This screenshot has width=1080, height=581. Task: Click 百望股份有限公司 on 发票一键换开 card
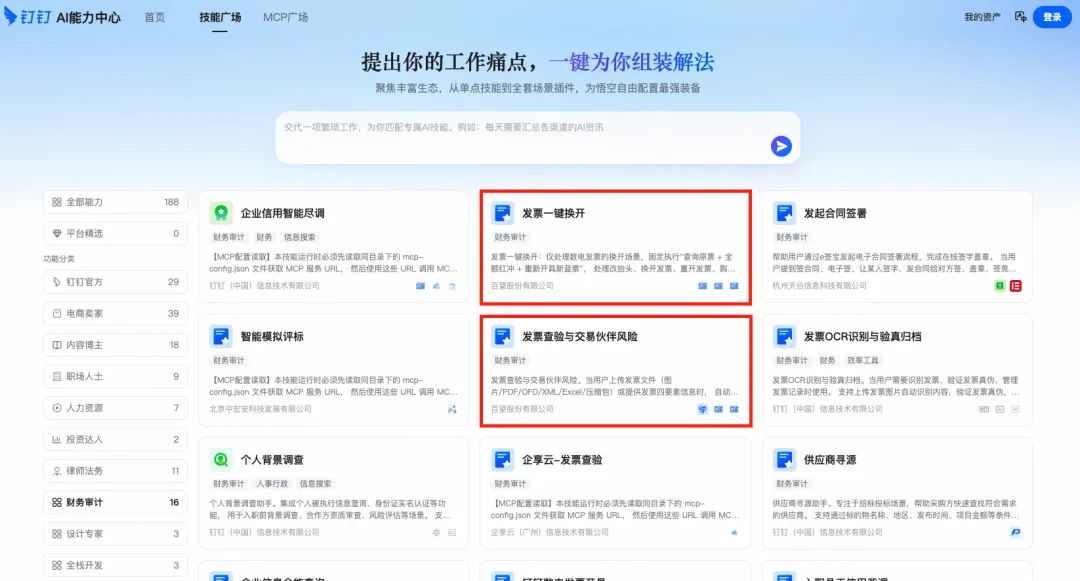(x=522, y=286)
